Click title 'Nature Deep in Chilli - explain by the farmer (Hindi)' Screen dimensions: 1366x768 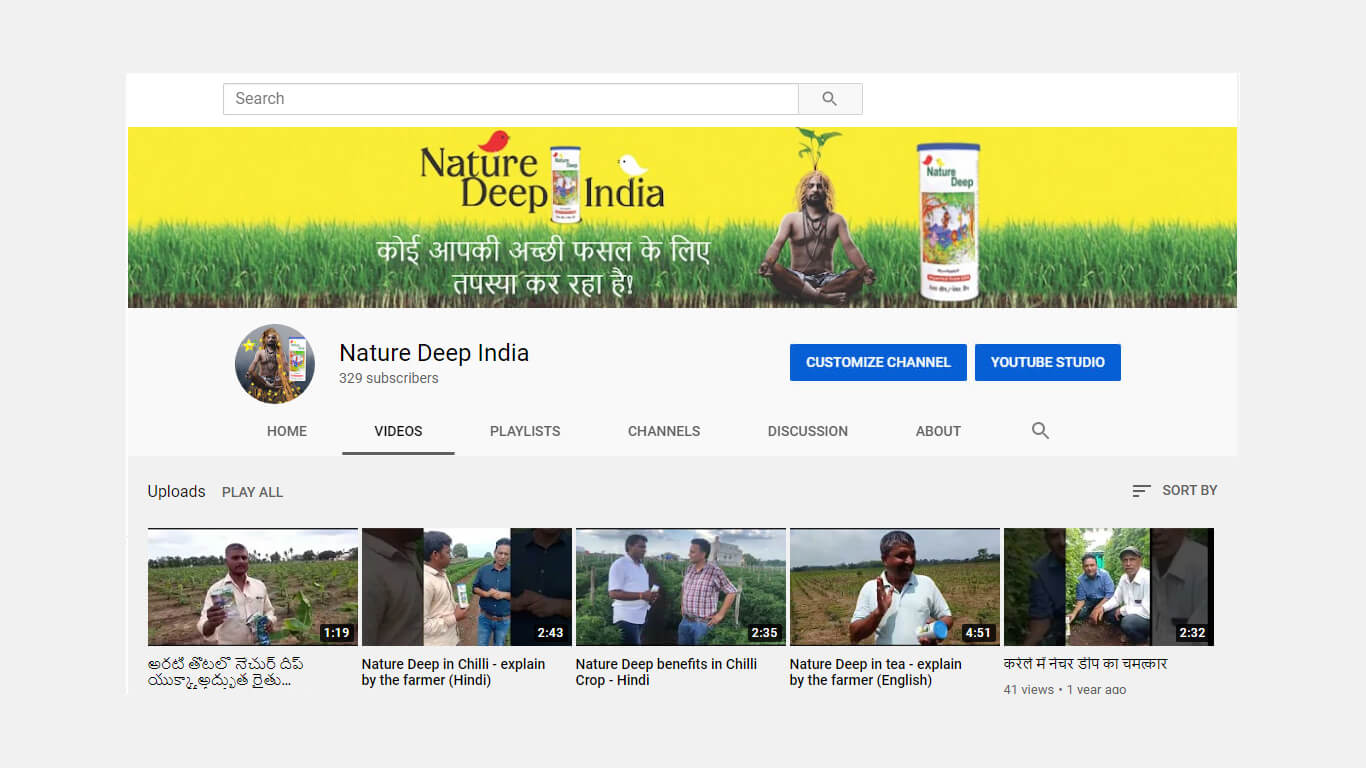pos(453,672)
